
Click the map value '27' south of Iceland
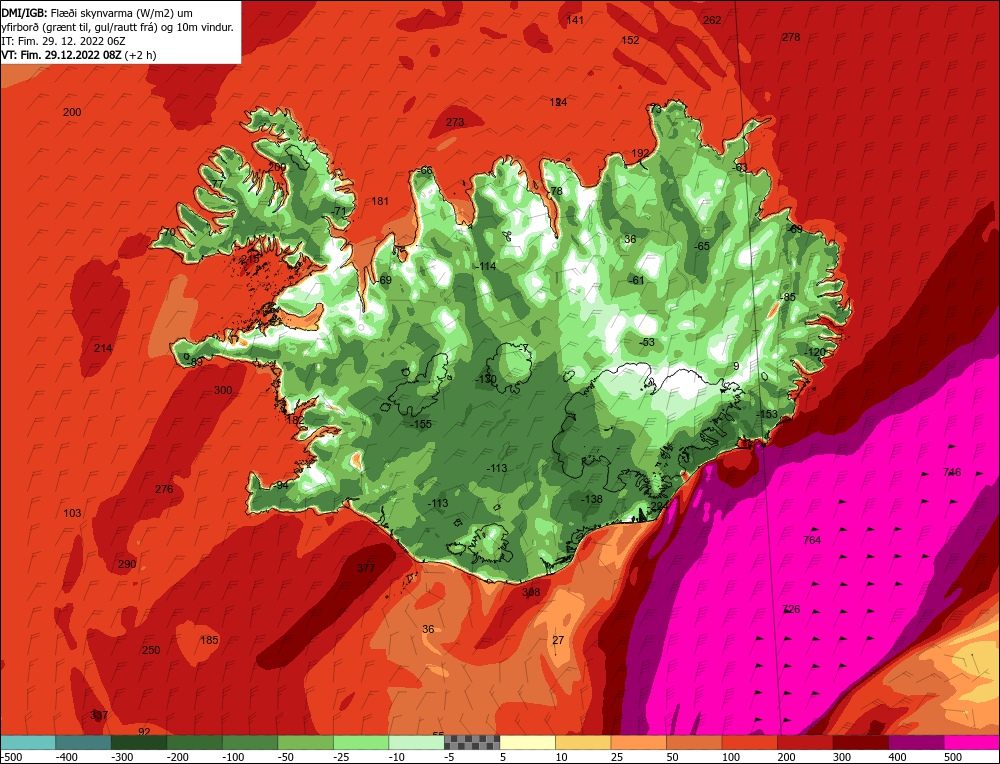pos(558,640)
